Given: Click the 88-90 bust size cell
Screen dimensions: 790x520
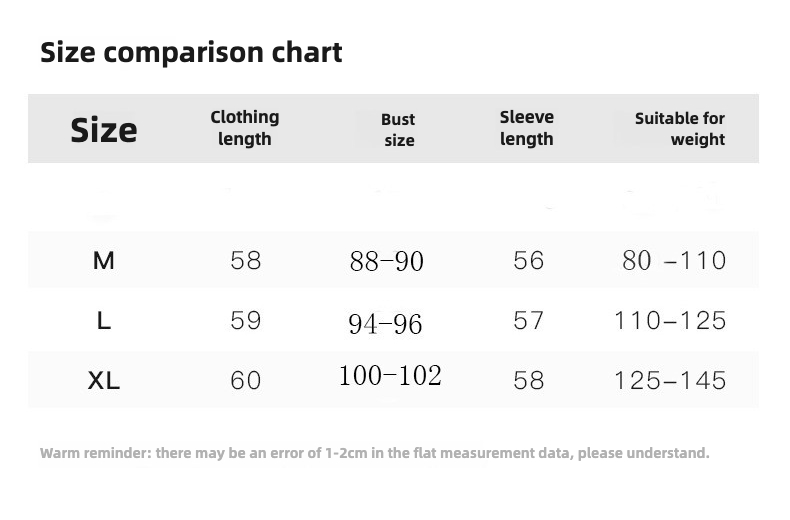Looking at the screenshot, I should [387, 262].
